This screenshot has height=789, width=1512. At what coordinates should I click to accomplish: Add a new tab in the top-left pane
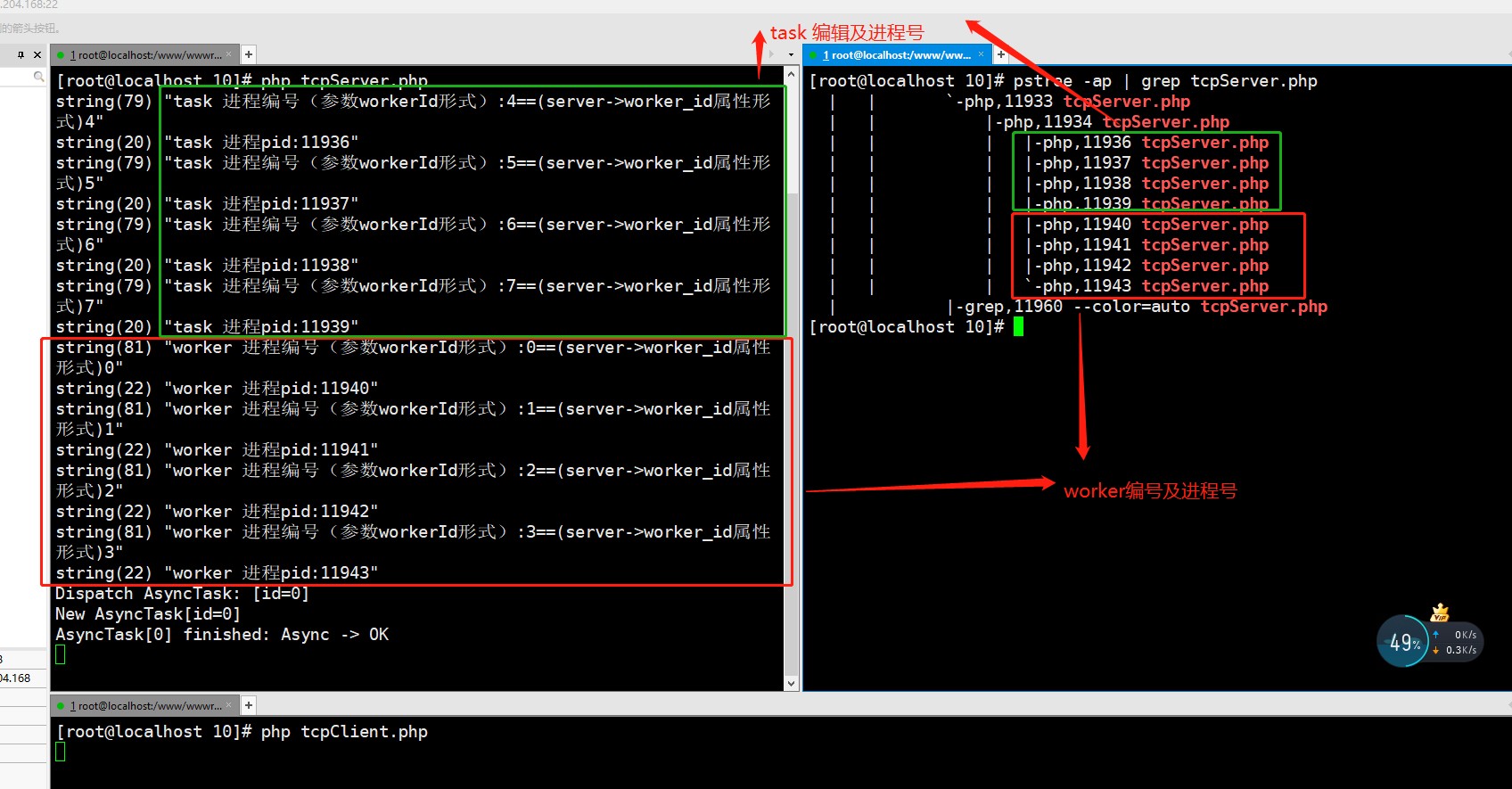(249, 54)
